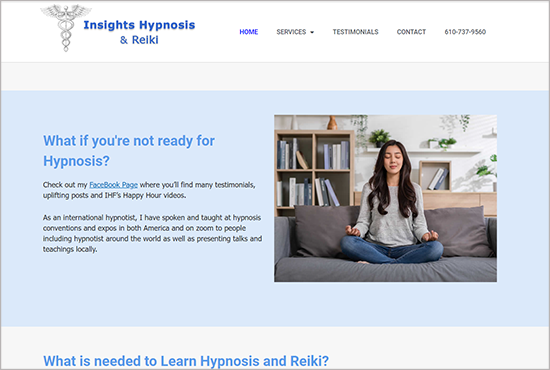Click the text 'uplifting posts and IHF's Happy Hour videos'

(114, 195)
